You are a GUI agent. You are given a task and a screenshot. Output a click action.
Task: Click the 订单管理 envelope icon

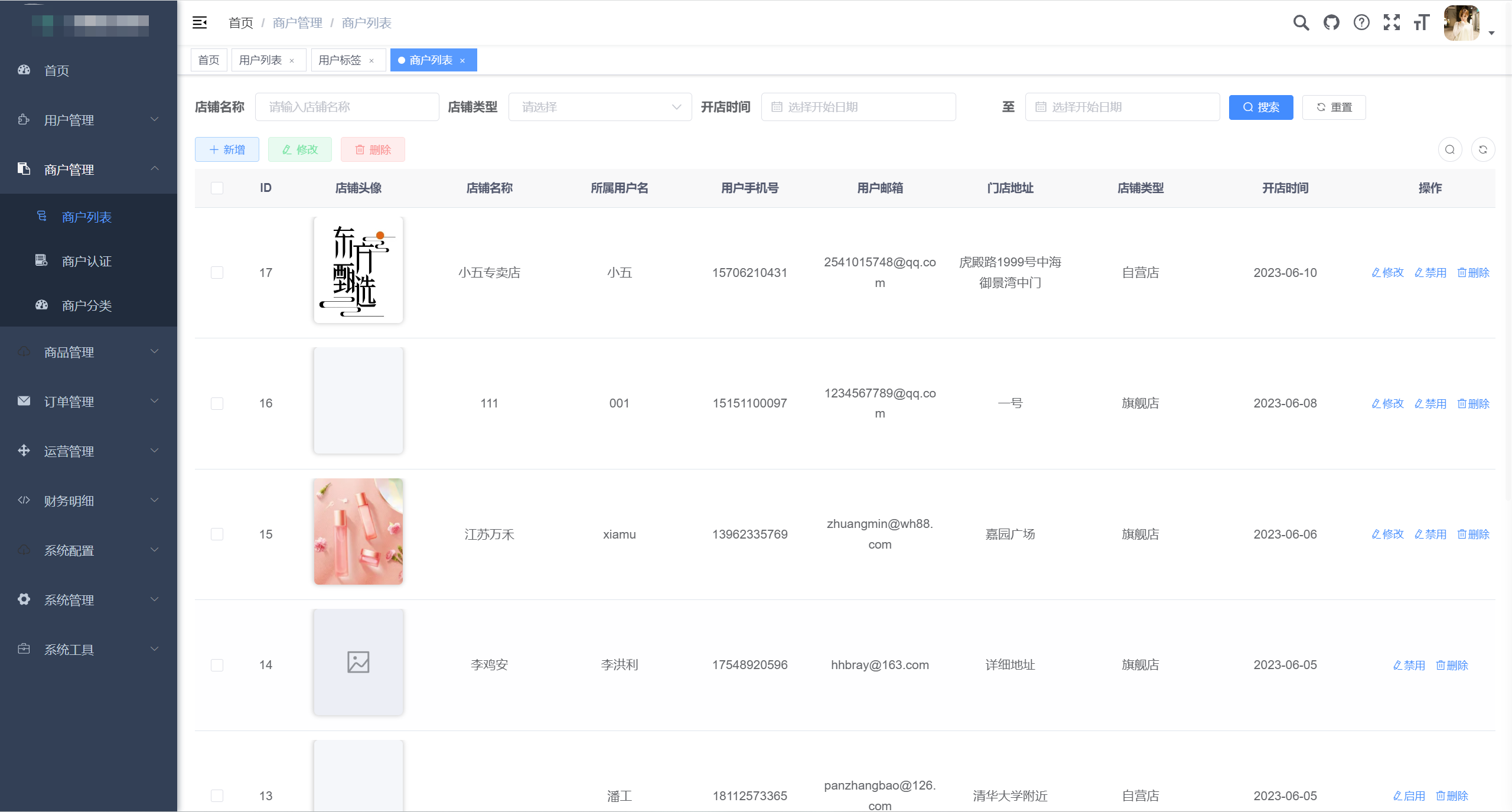click(24, 401)
